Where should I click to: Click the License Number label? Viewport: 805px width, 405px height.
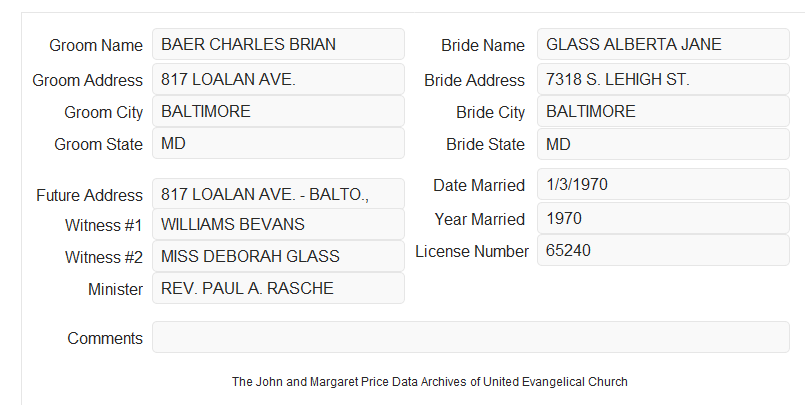[x=472, y=252]
